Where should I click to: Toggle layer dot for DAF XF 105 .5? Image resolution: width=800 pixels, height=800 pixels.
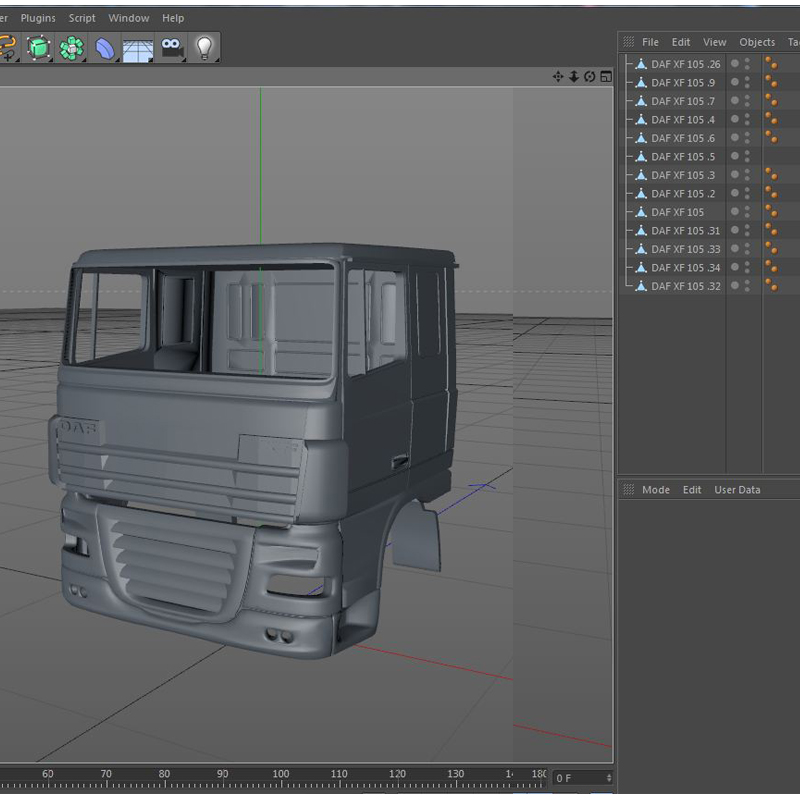click(x=735, y=156)
